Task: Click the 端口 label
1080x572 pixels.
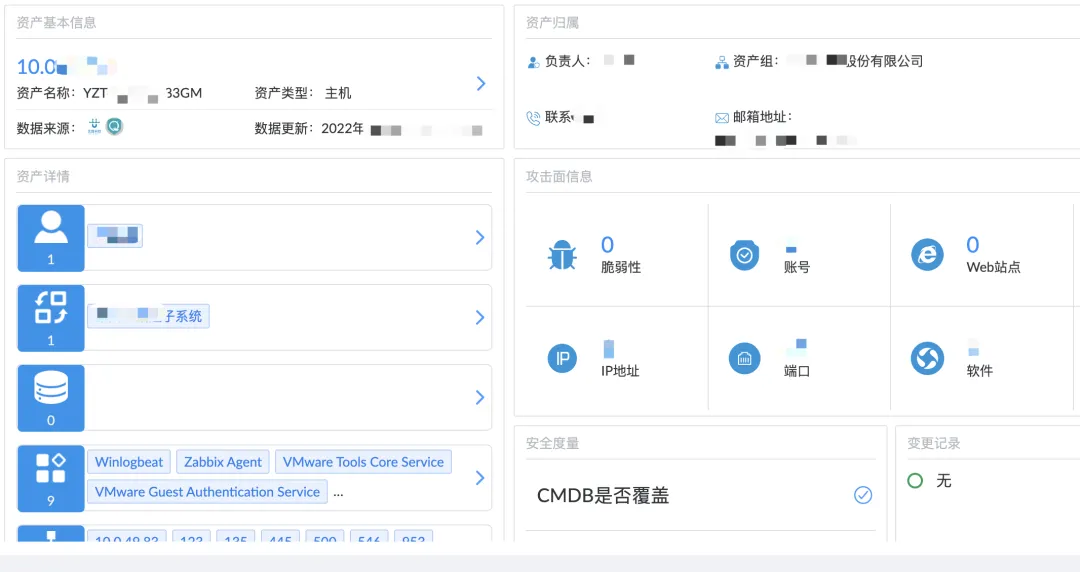Action: [x=797, y=371]
